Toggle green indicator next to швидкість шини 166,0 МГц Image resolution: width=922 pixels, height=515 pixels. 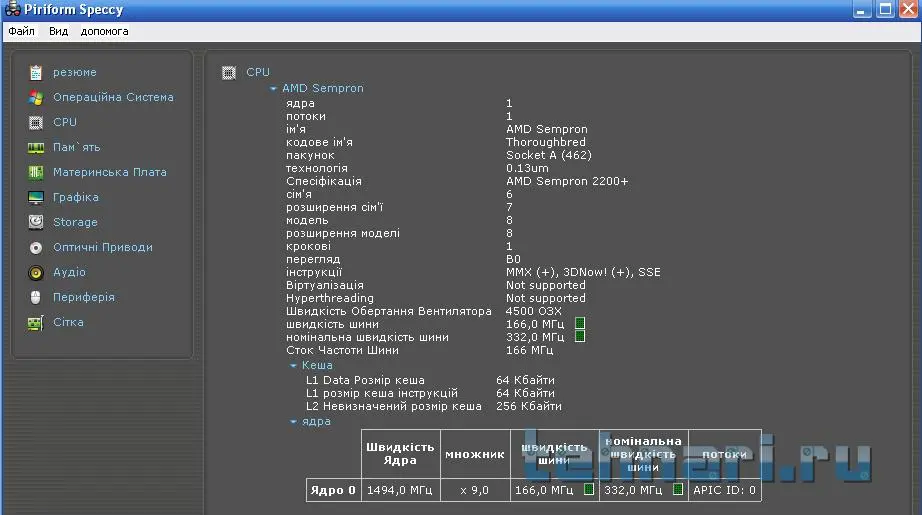pyautogui.click(x=580, y=324)
